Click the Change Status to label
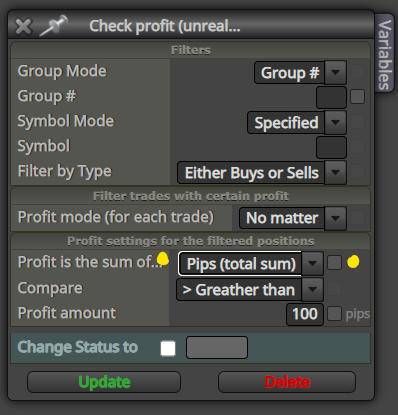 coord(77,347)
